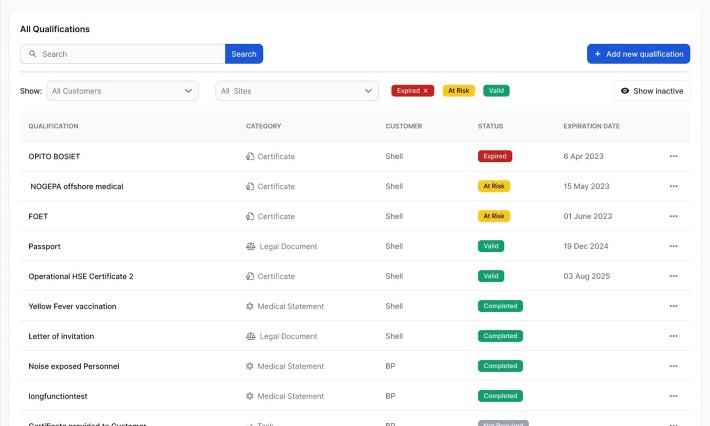This screenshot has width=710, height=426.
Task: Click red Expired status badge for OPITO BOSIET
Action: click(x=495, y=156)
